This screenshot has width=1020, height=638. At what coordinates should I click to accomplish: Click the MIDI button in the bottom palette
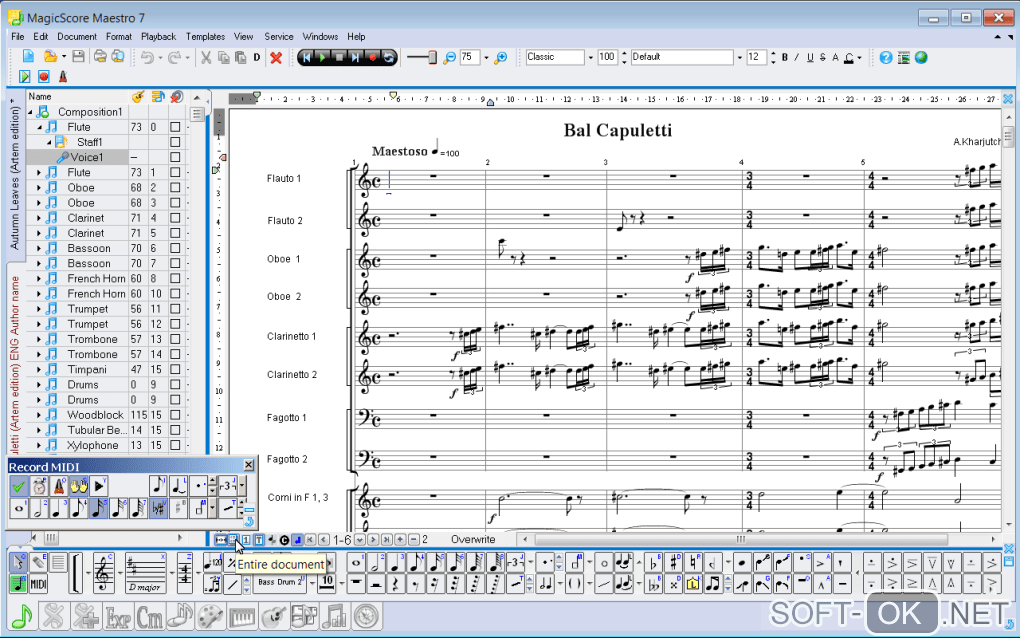[38, 583]
